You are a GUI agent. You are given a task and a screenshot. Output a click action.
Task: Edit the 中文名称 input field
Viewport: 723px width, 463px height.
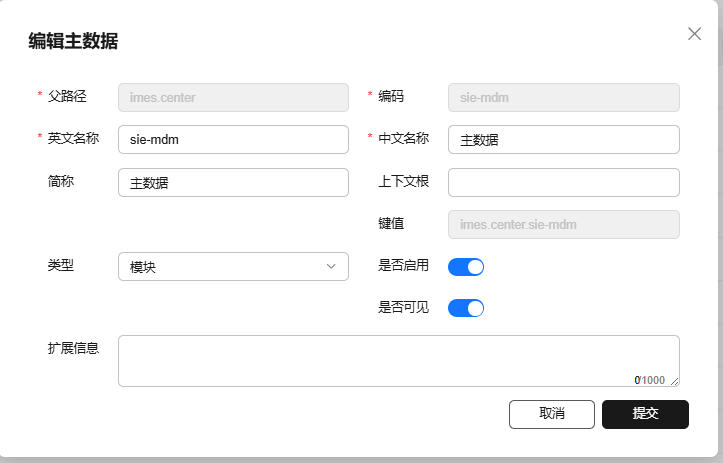[x=563, y=139]
